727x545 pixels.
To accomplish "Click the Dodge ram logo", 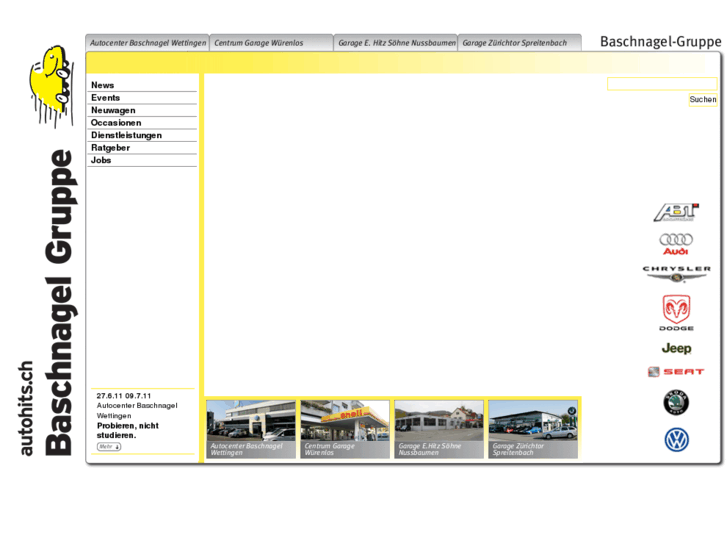I will [676, 313].
